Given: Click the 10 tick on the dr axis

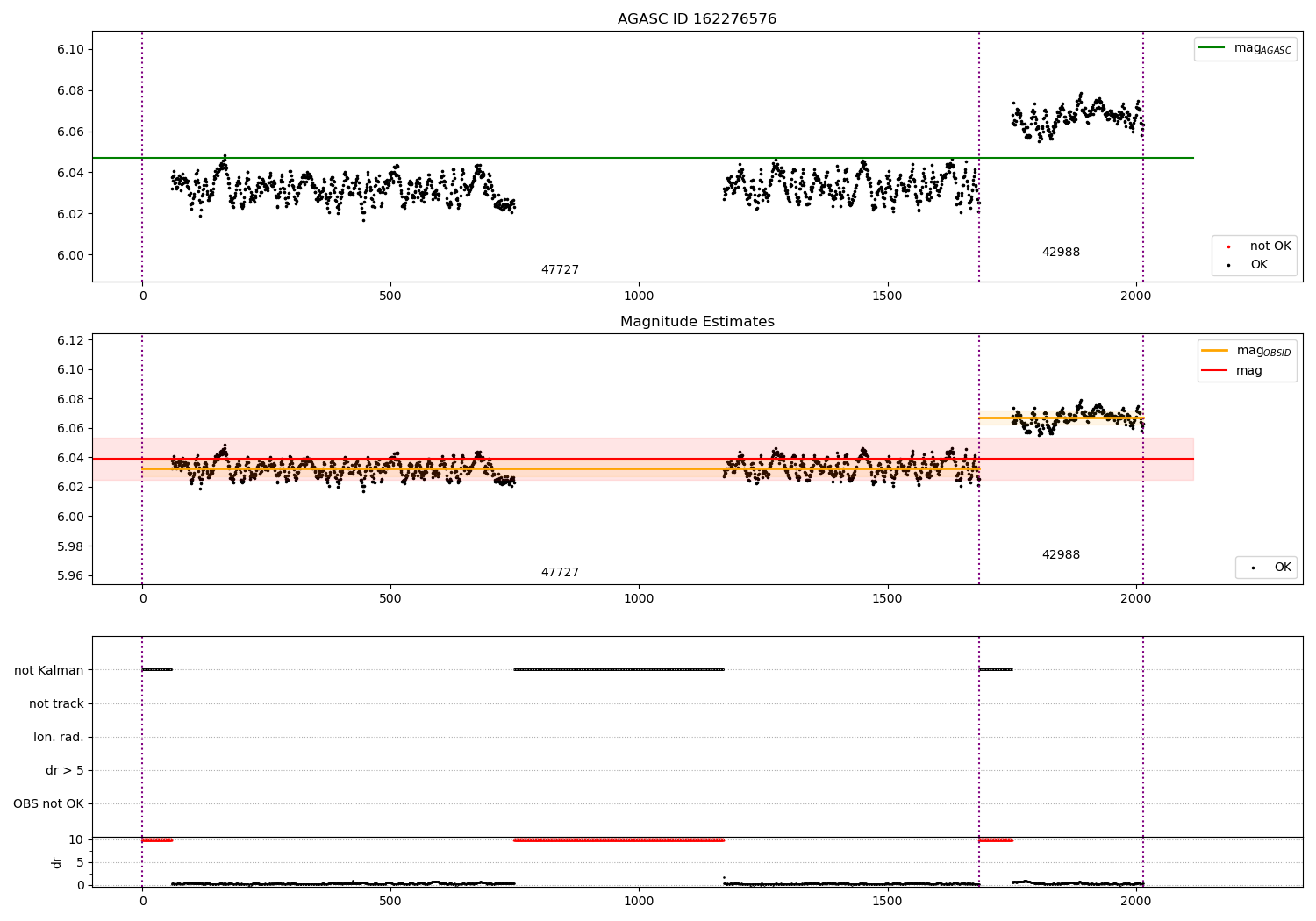Looking at the screenshot, I should coord(76,839).
